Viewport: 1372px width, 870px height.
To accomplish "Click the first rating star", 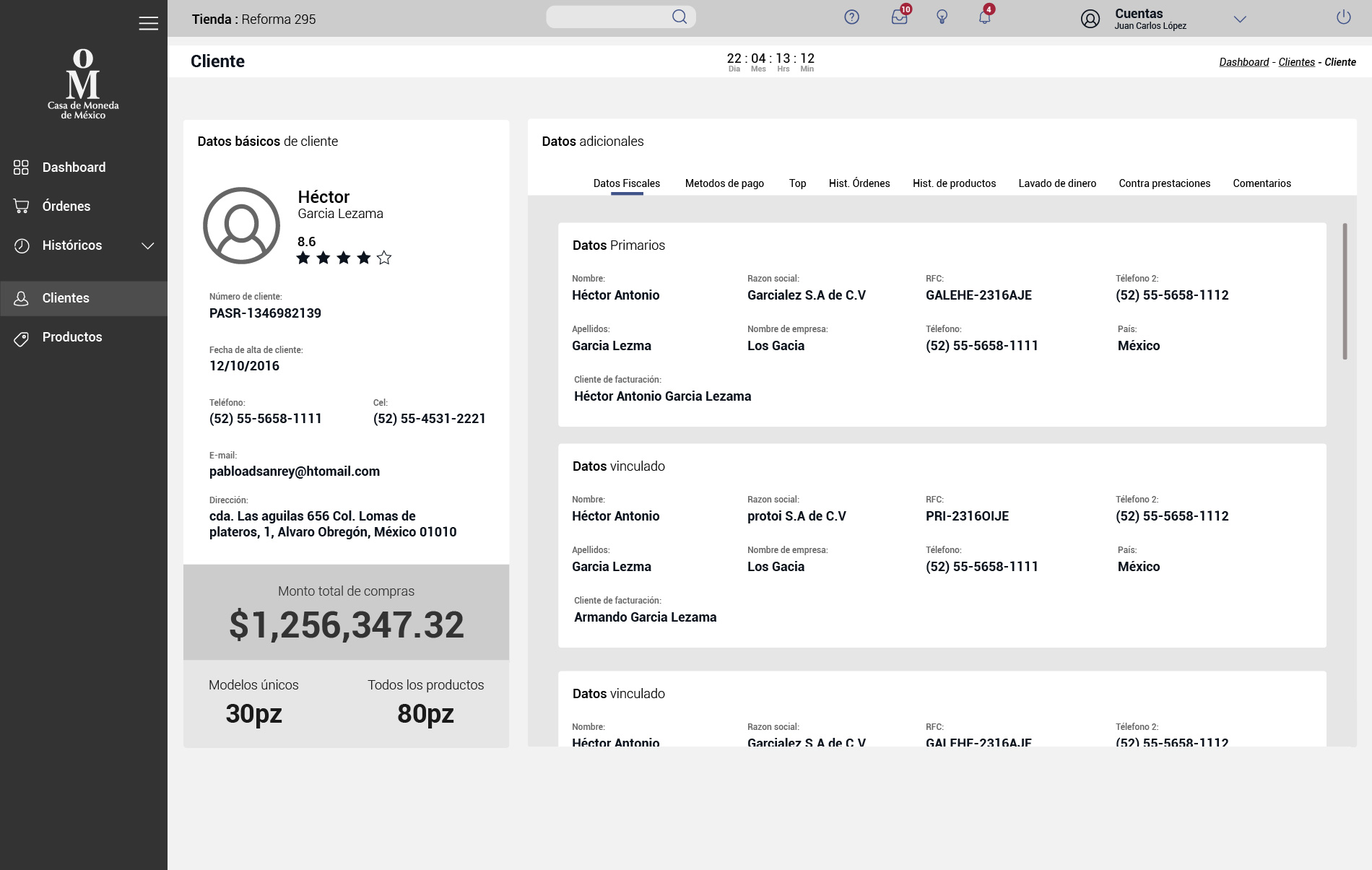I will [303, 258].
